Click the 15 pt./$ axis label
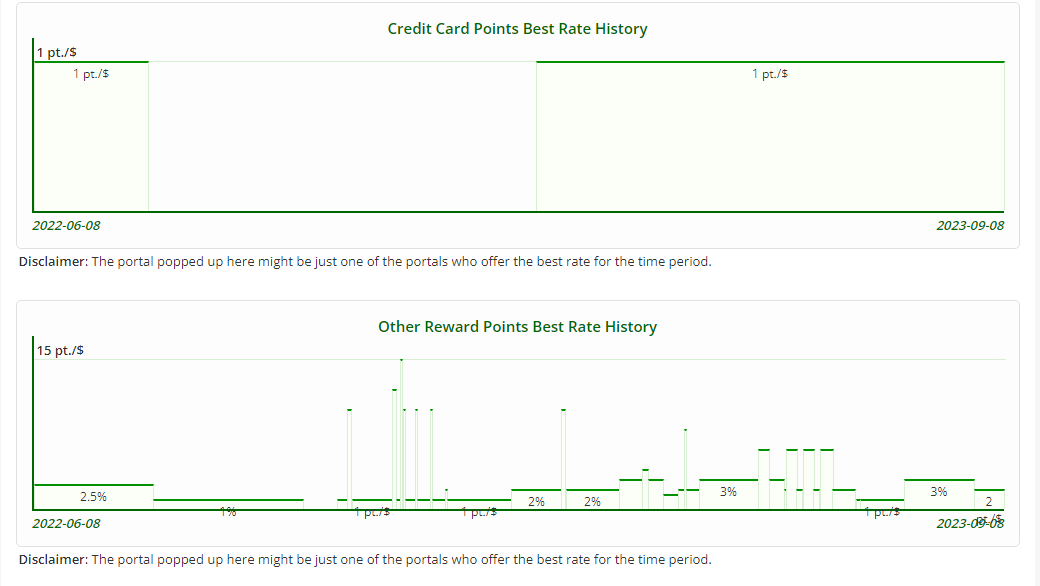Image resolution: width=1040 pixels, height=586 pixels. pos(60,350)
